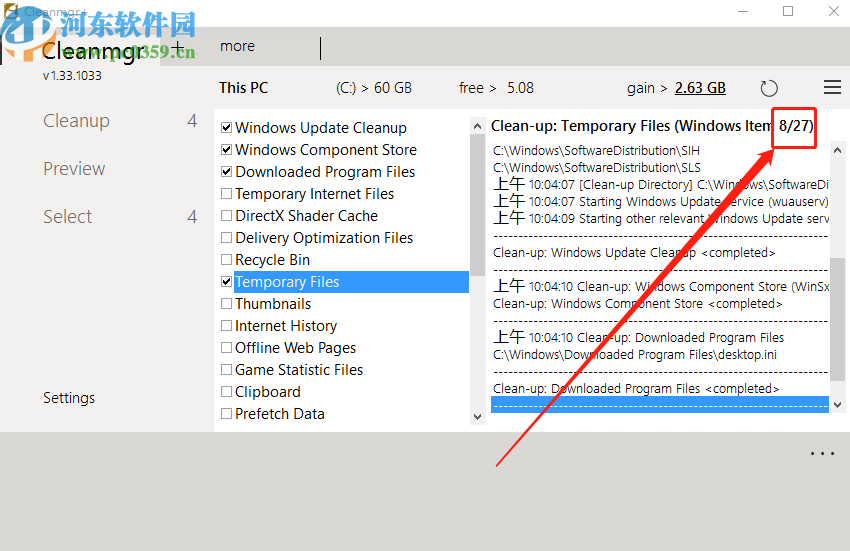Click the plus icon beside Cleanmgr

(x=178, y=48)
